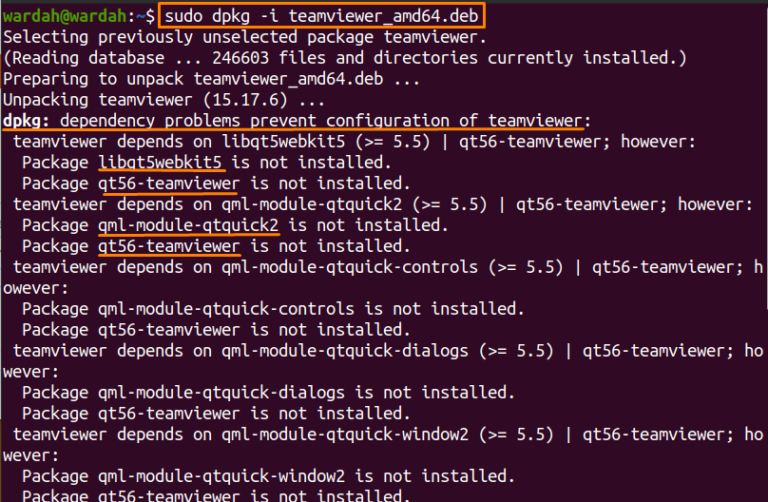Click the underlined libqt5webkit5 package name
This screenshot has height=502, width=768.
click(160, 162)
